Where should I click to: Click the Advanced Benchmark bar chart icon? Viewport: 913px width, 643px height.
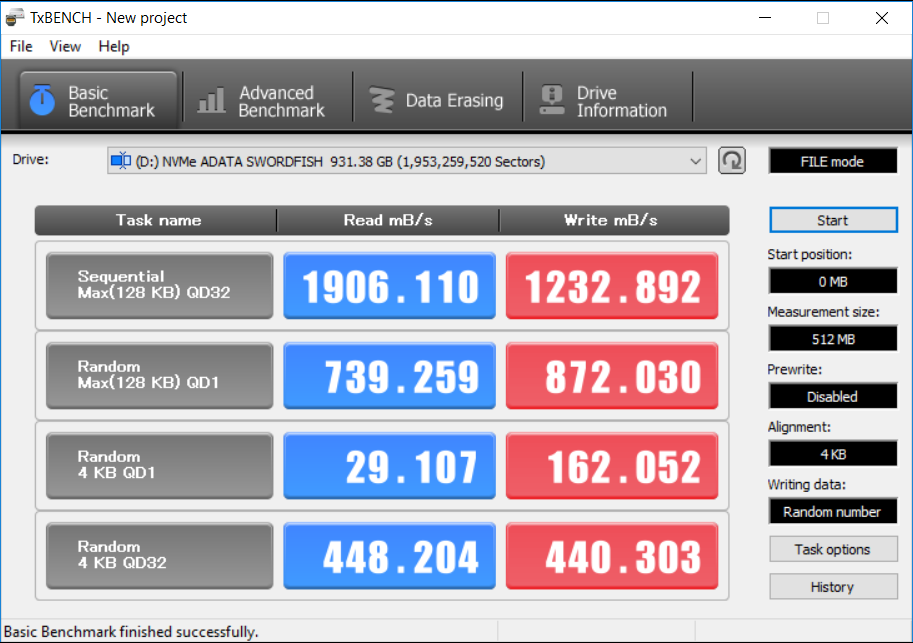212,100
